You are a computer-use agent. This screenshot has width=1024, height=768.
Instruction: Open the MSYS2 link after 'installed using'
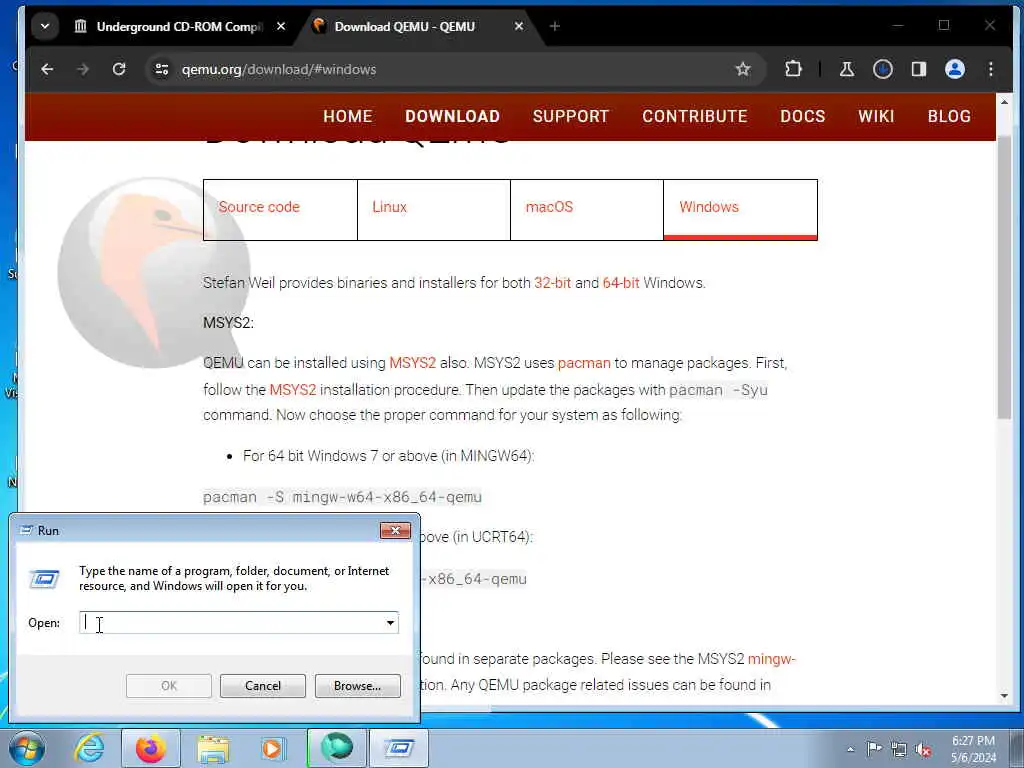tap(412, 362)
